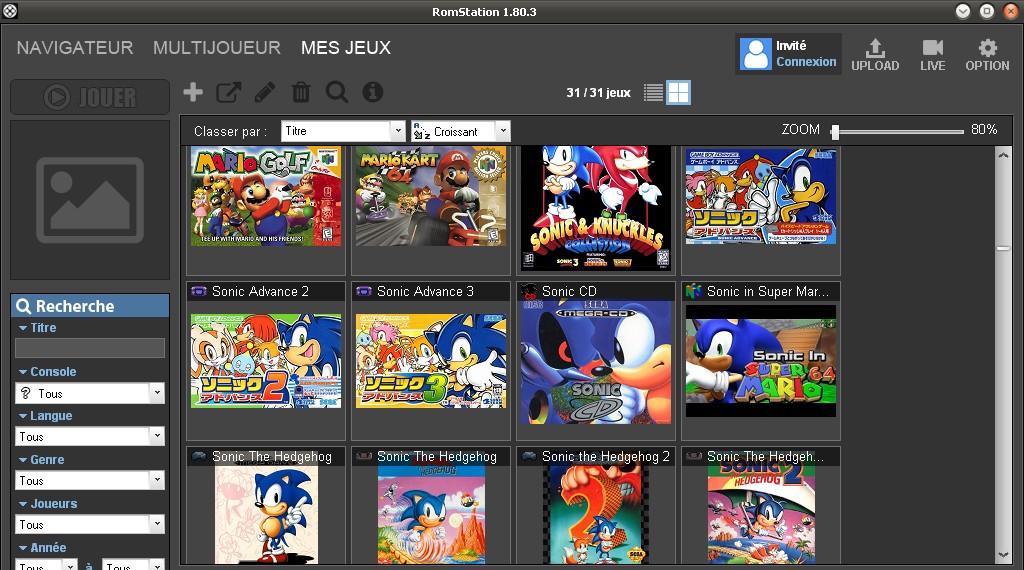Click the placeholder image preview panel

(x=90, y=200)
